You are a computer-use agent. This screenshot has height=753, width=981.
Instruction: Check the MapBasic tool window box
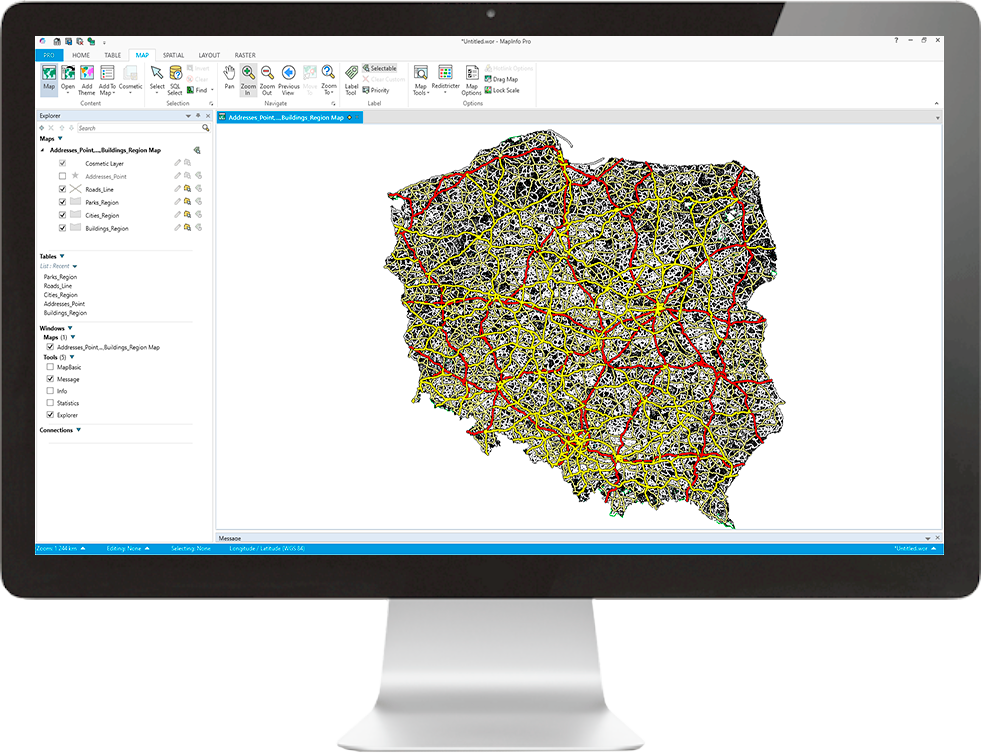click(x=50, y=367)
